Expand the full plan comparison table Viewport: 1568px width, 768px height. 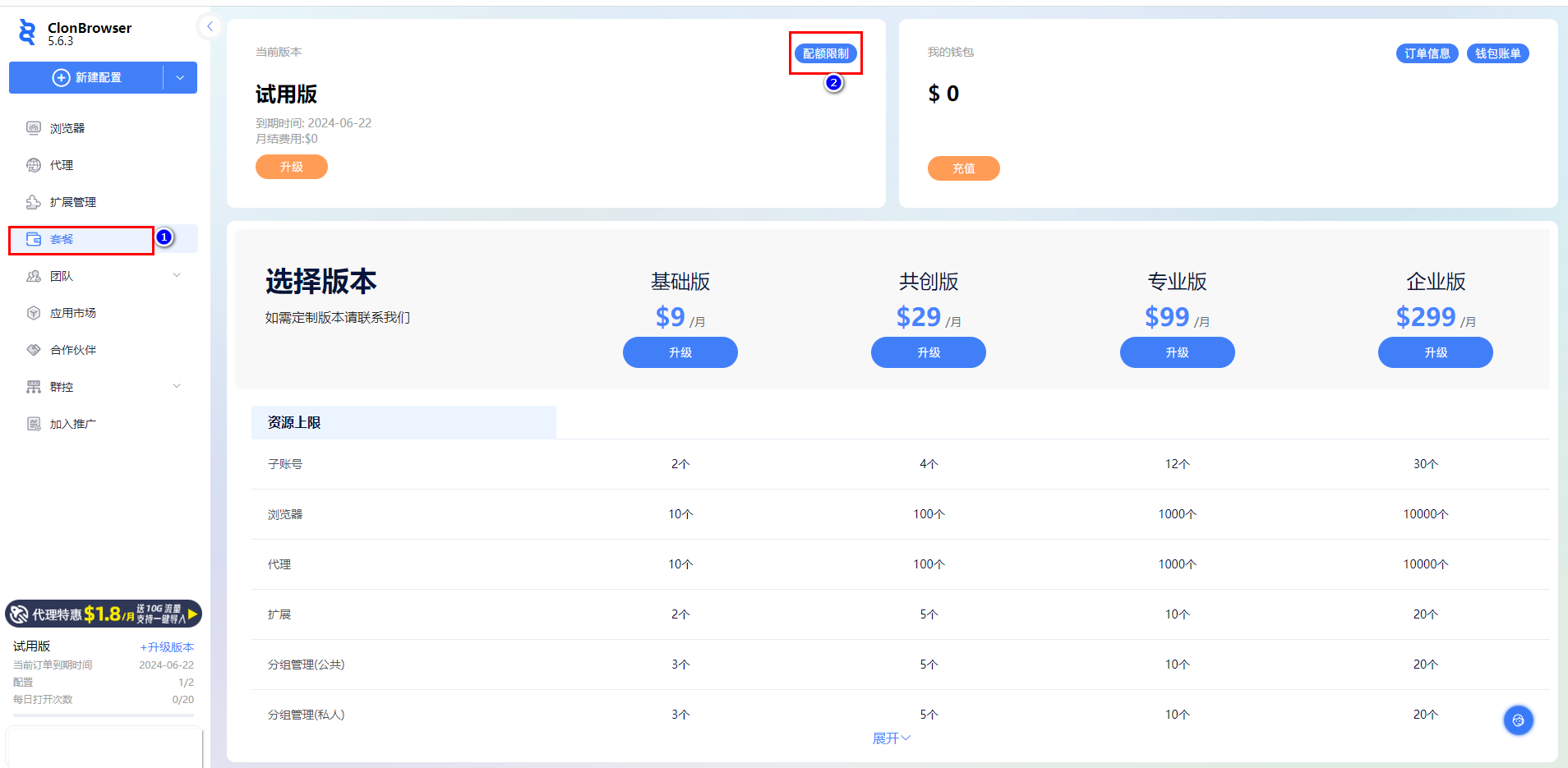pyautogui.click(x=891, y=738)
